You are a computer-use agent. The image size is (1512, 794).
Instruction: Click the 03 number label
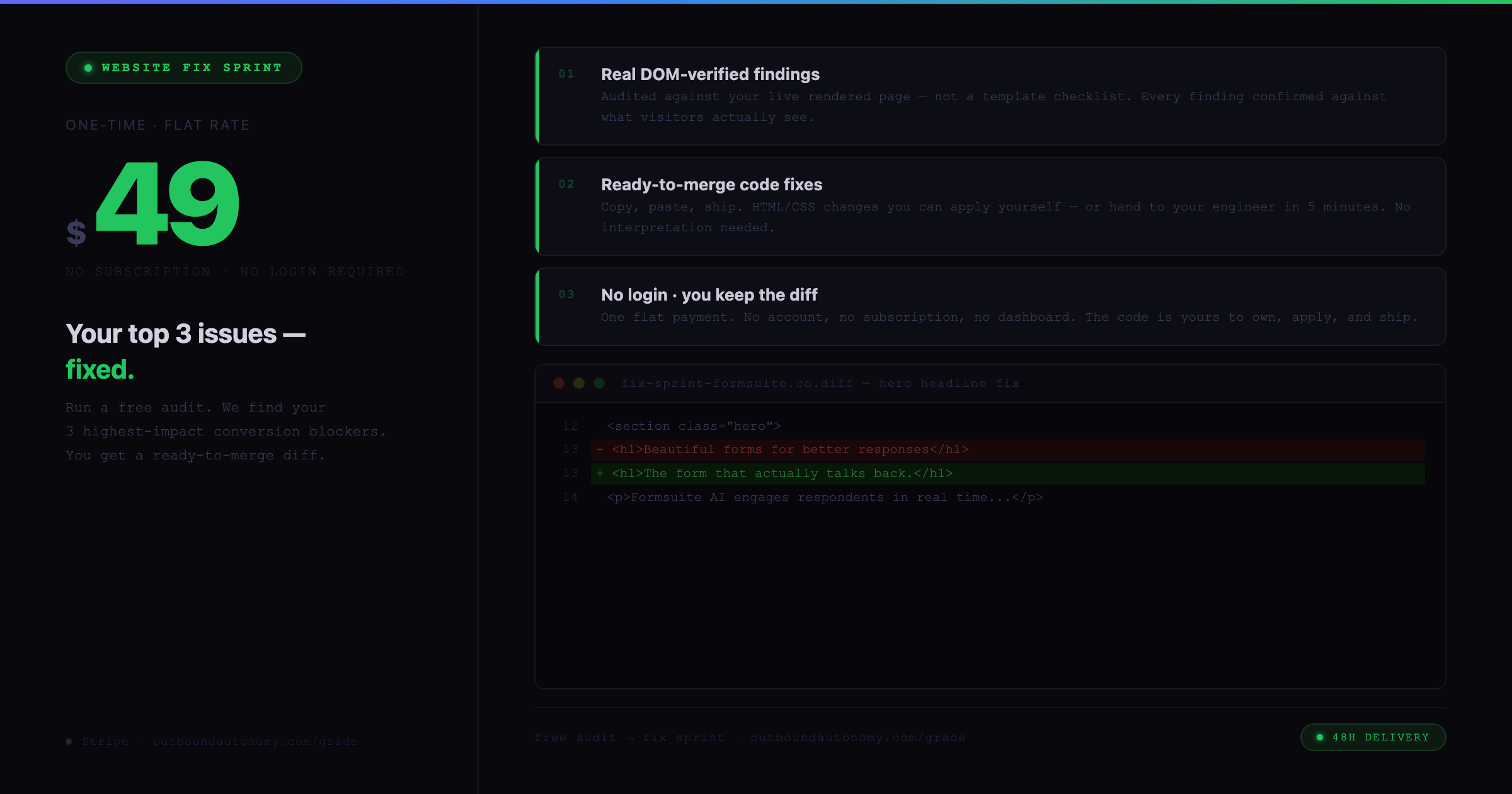(566, 294)
